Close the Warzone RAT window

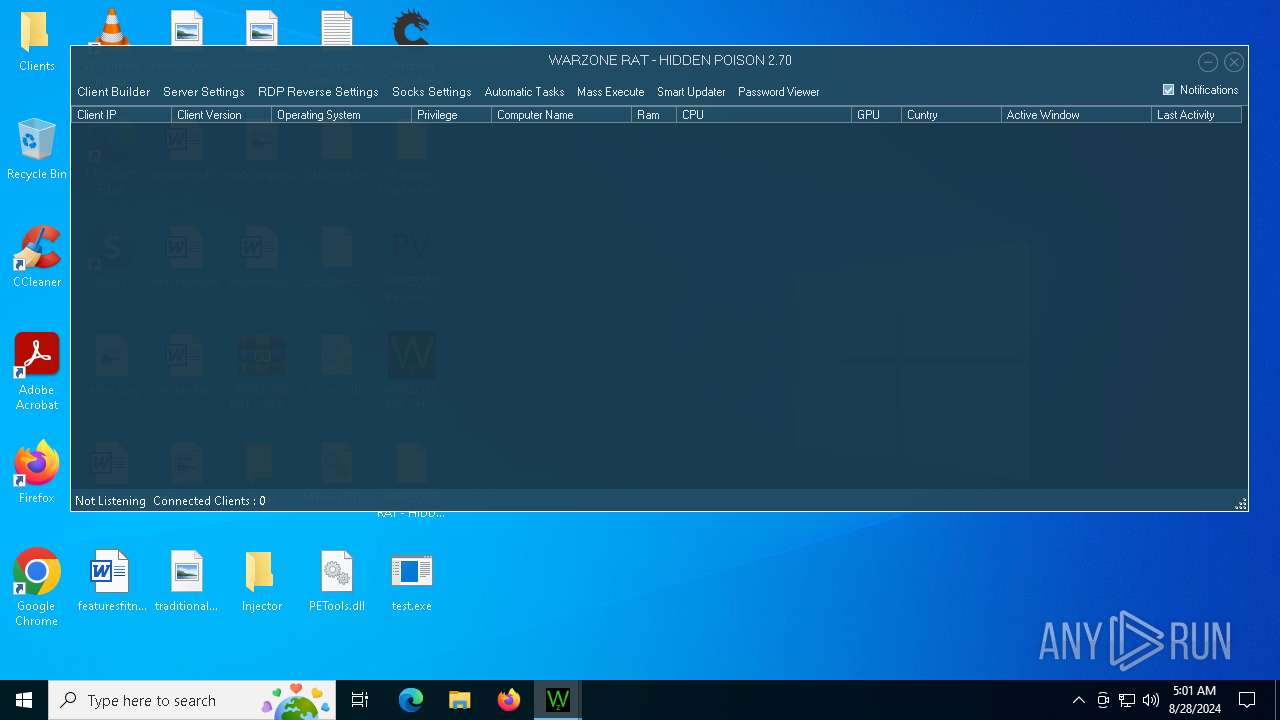point(1234,62)
